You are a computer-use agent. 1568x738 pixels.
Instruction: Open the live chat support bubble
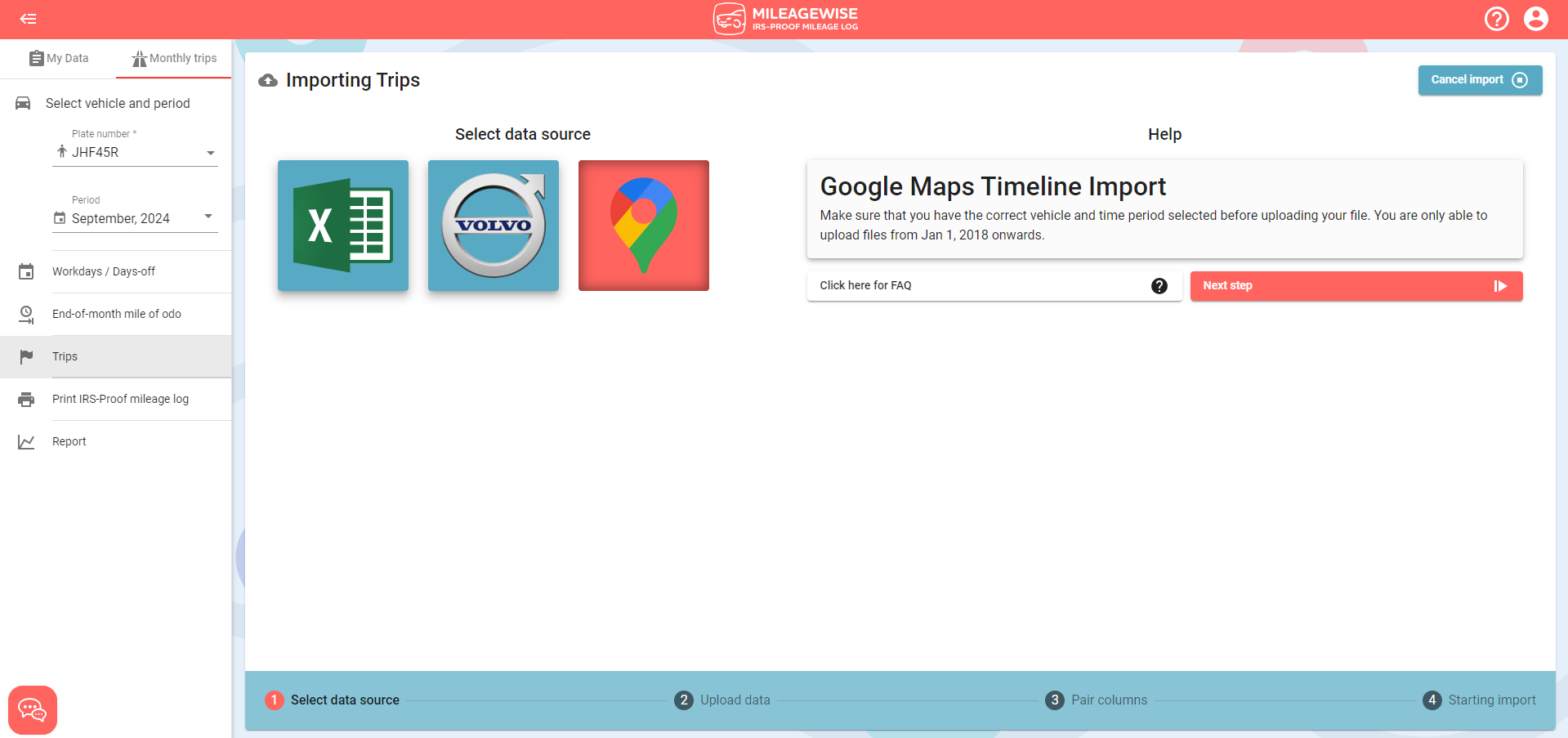pyautogui.click(x=33, y=709)
